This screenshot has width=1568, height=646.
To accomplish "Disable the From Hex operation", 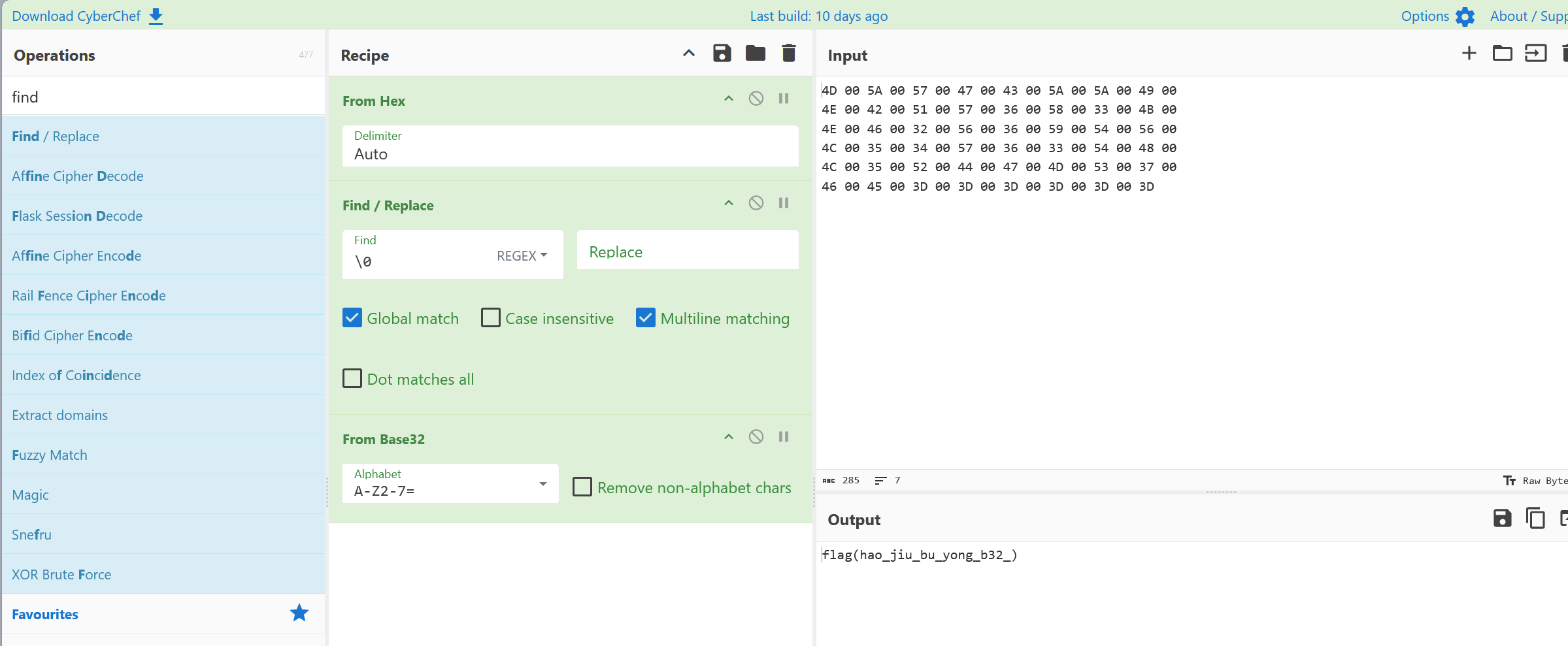I will click(756, 99).
